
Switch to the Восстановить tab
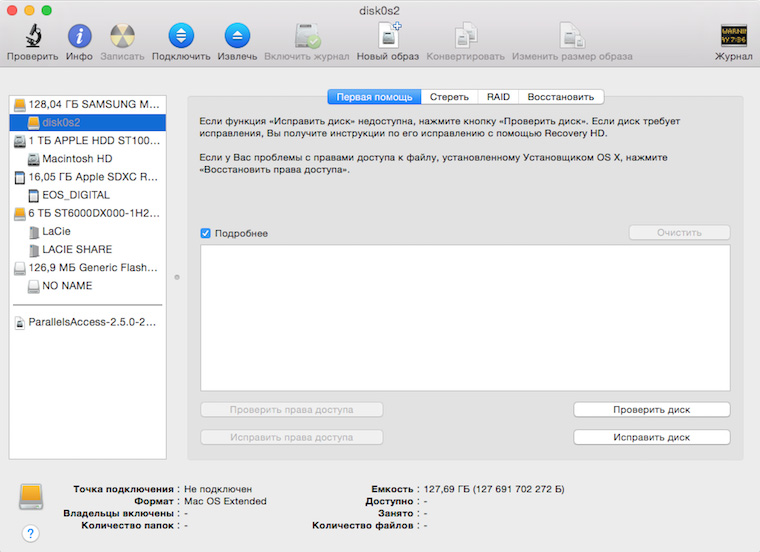click(560, 97)
